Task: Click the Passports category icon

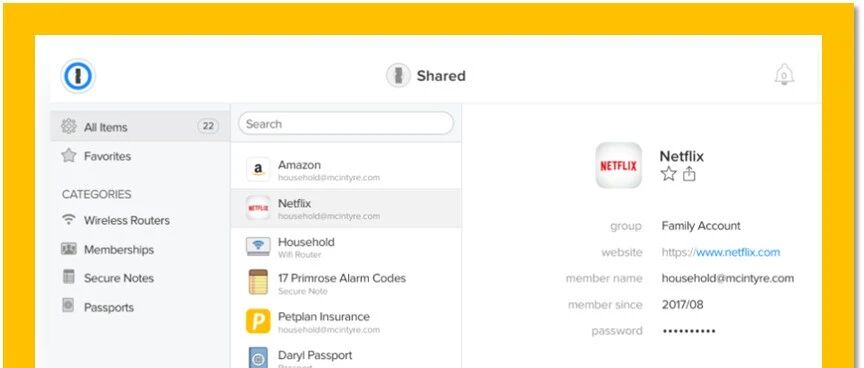Action: click(x=68, y=306)
